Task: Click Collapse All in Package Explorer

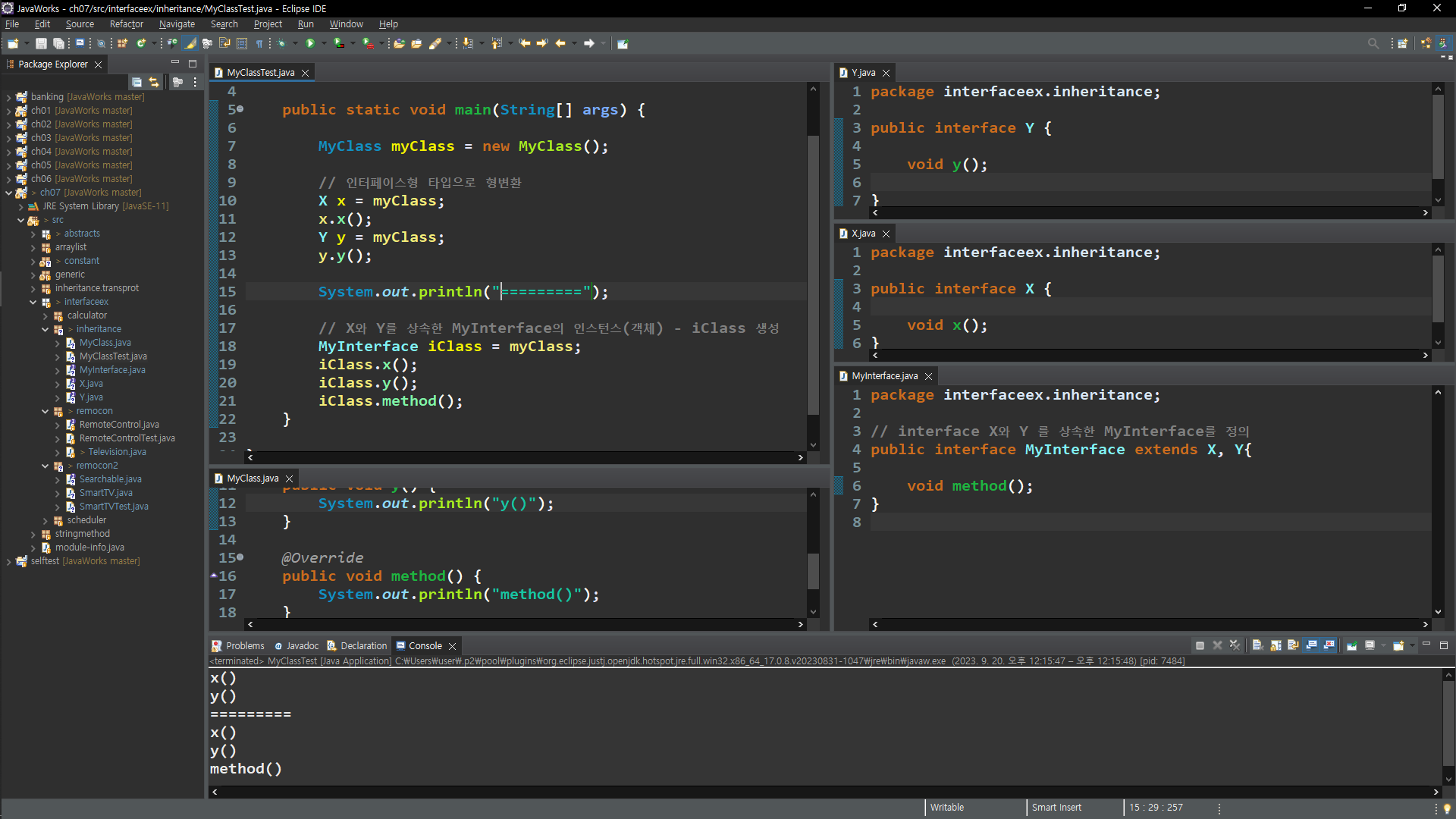Action: tap(136, 82)
